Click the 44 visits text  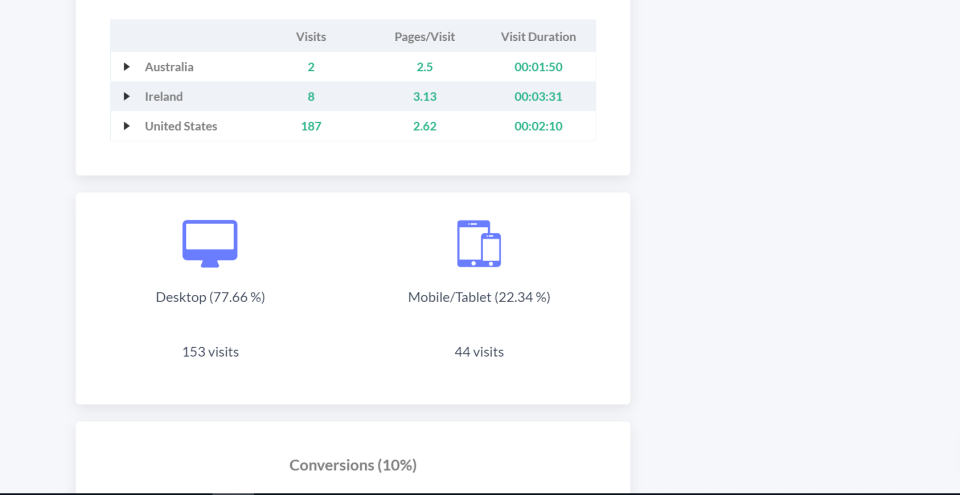[x=479, y=352]
